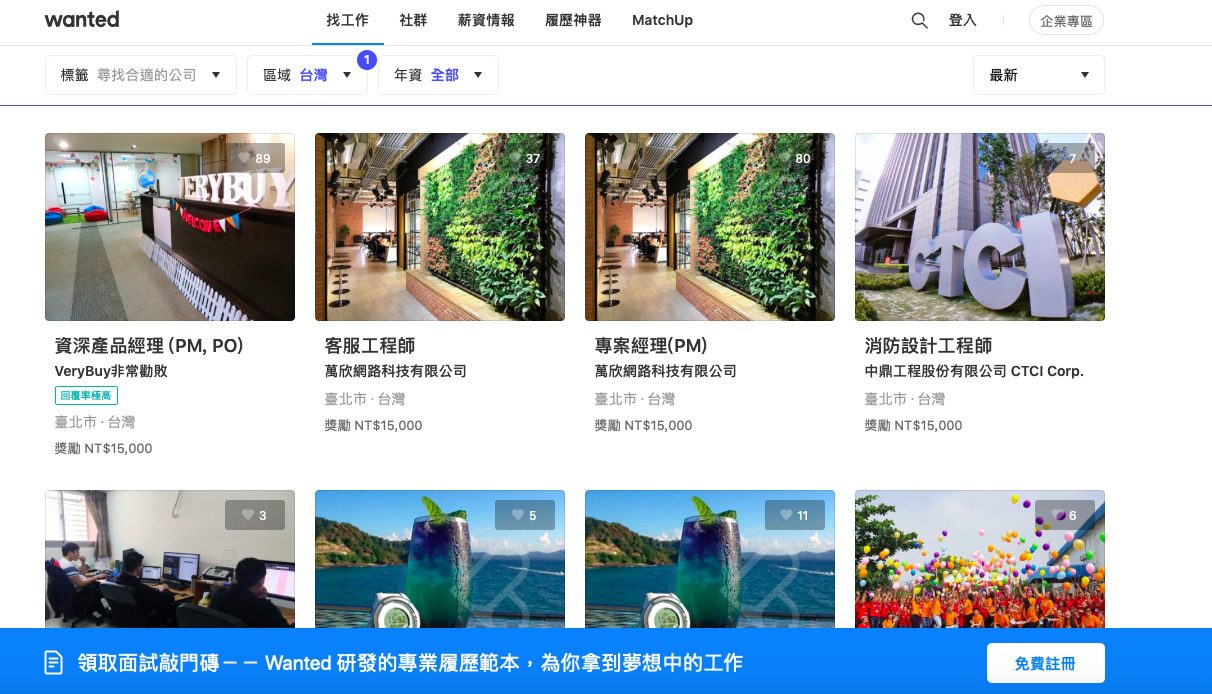Open the job title 資深產品經理 (PM, PO)
This screenshot has height=694, width=1212.
pos(150,346)
